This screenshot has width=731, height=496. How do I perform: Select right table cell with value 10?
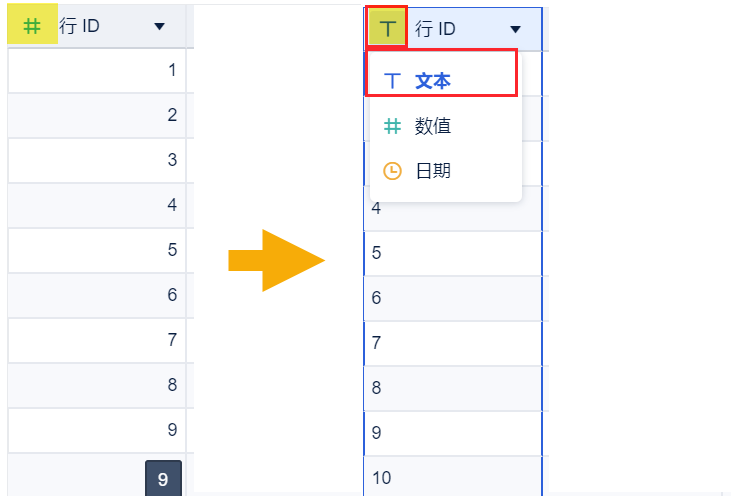point(452,477)
